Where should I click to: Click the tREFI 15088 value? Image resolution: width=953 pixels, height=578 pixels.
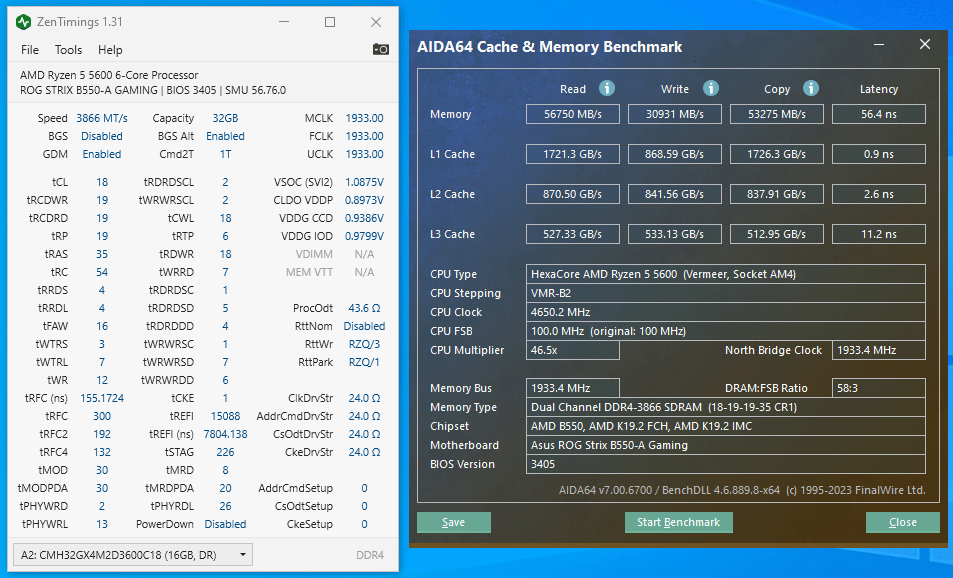point(225,416)
